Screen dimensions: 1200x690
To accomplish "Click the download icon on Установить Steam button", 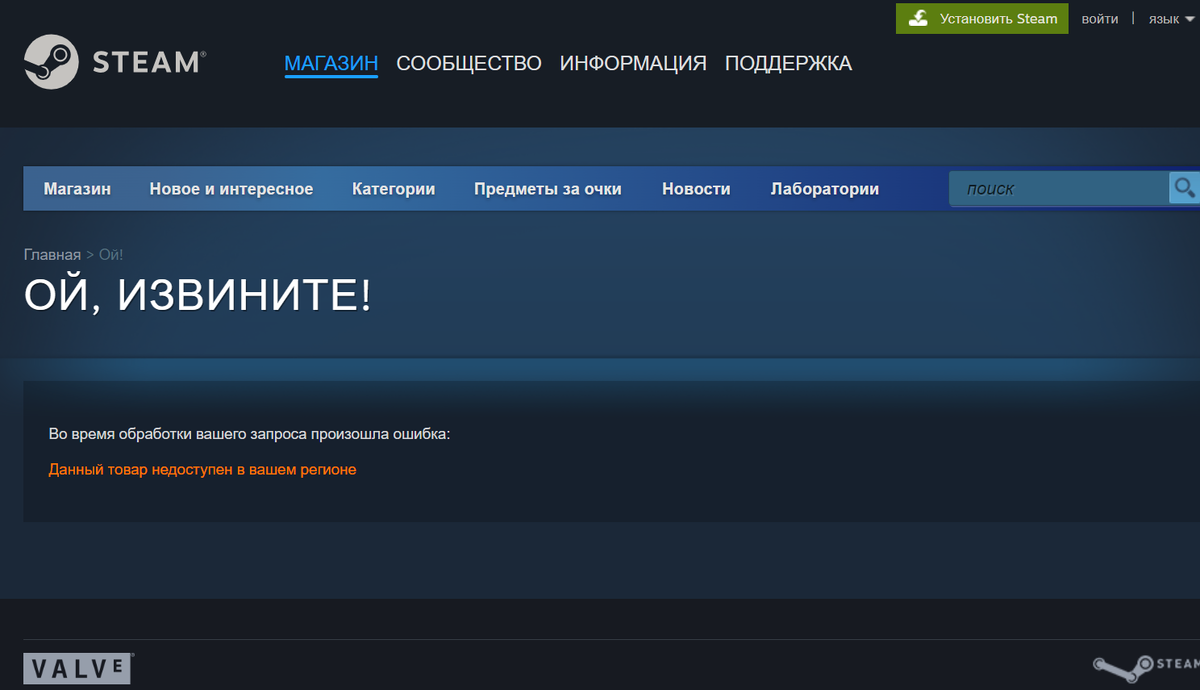I will pyautogui.click(x=917, y=17).
